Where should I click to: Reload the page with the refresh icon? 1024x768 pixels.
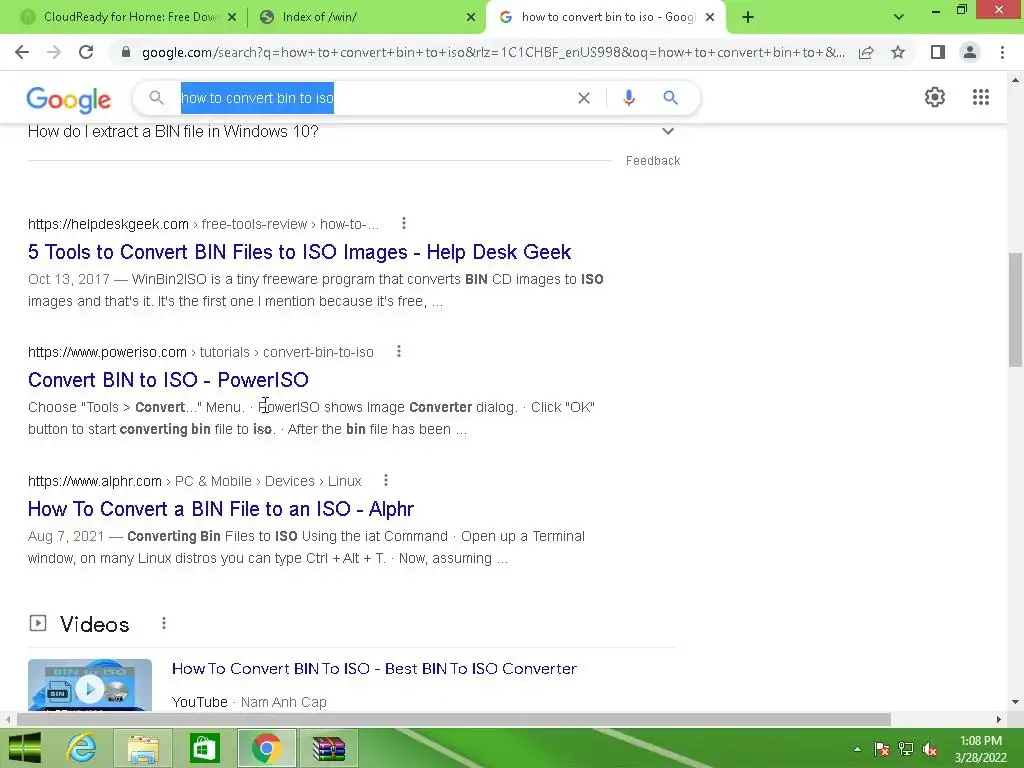point(86,52)
